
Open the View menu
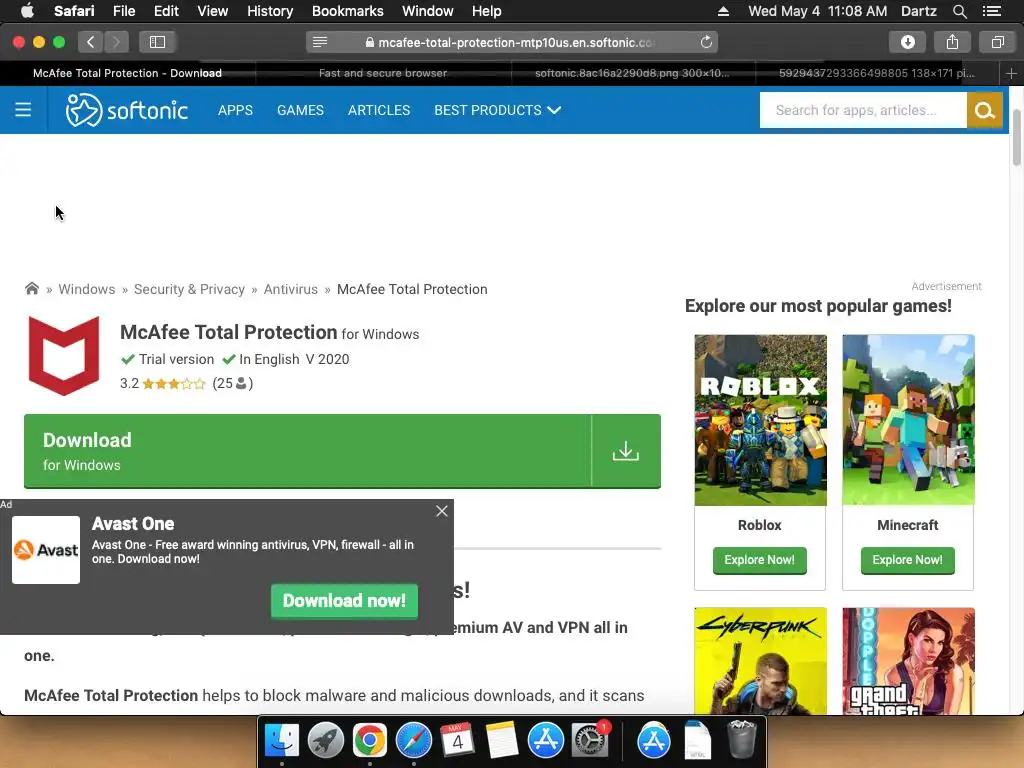(x=212, y=11)
